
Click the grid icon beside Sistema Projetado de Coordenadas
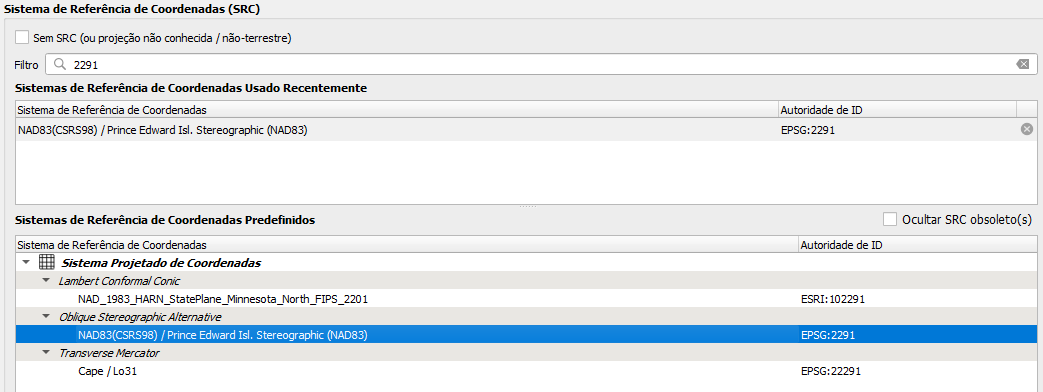pos(47,263)
